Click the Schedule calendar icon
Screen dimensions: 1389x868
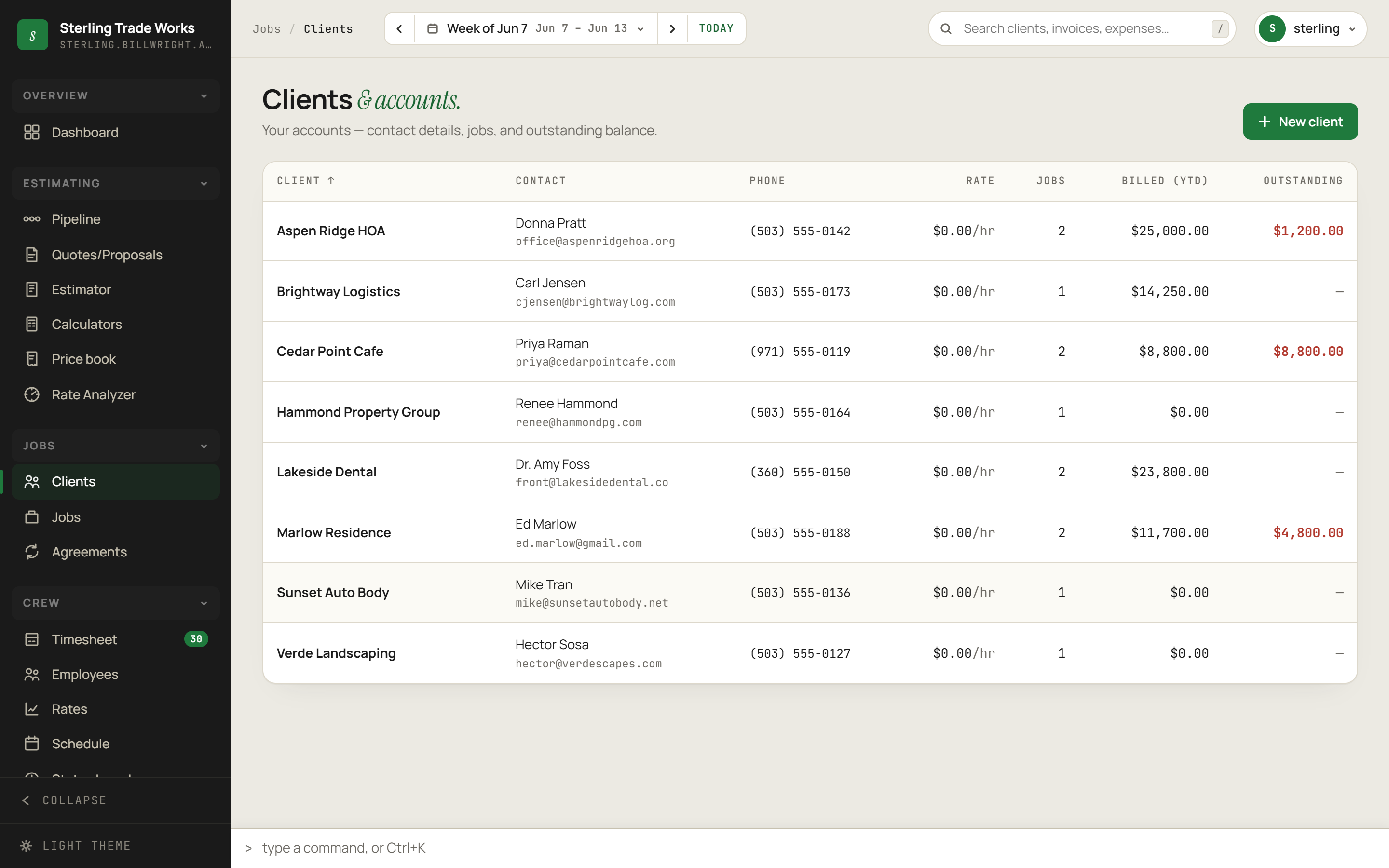coord(31,744)
